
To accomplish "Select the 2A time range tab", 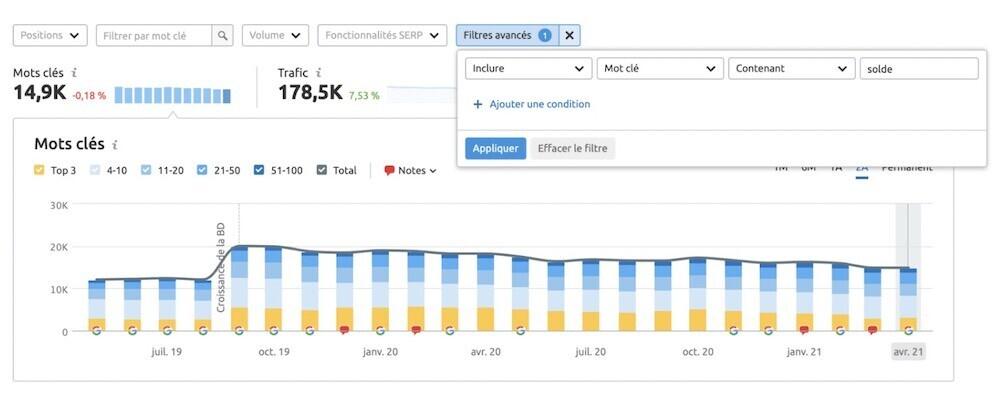I will click(x=862, y=168).
